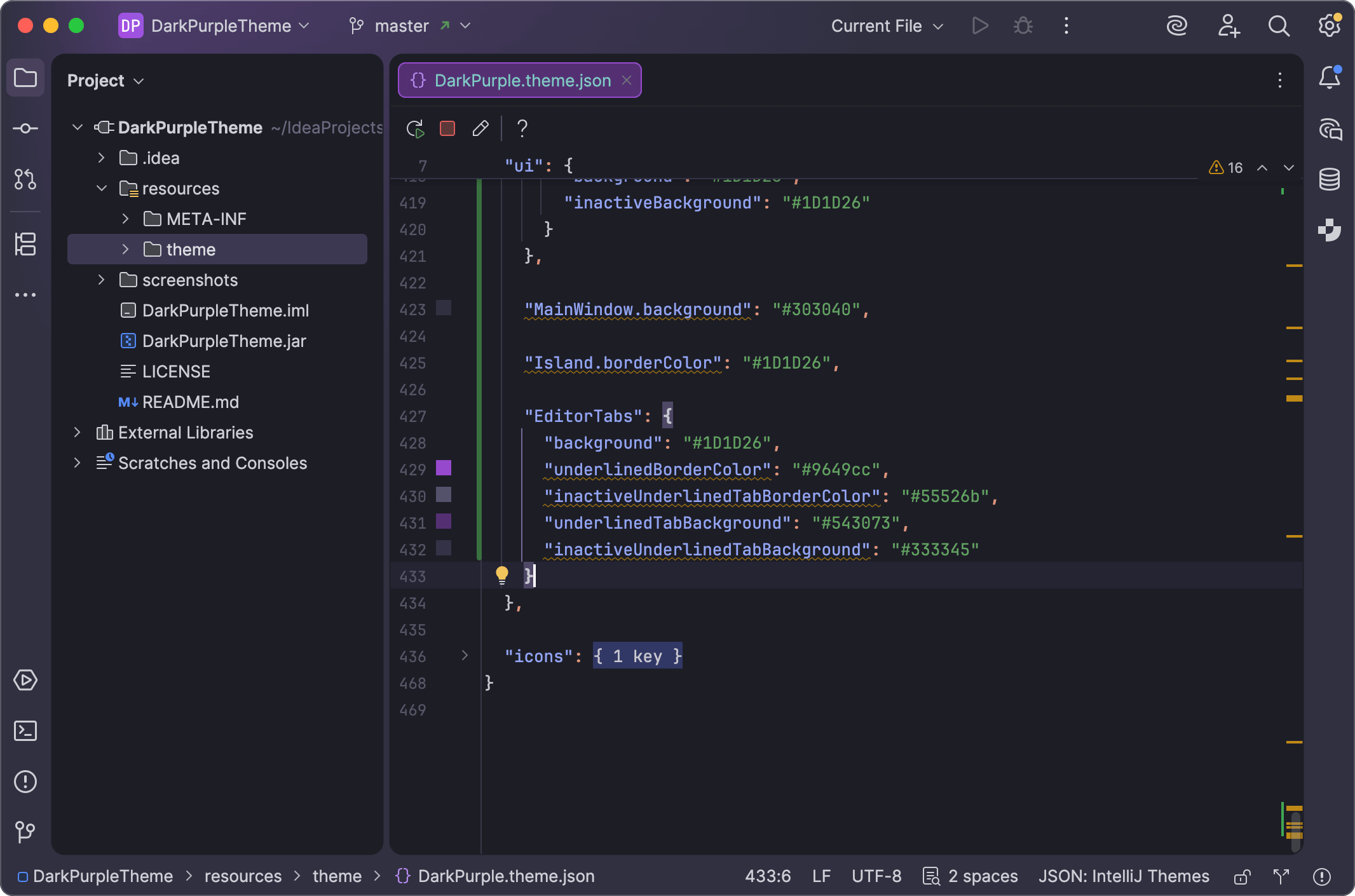Viewport: 1355px width, 896px height.
Task: Open the AI Assistant panel
Action: [x=1177, y=26]
